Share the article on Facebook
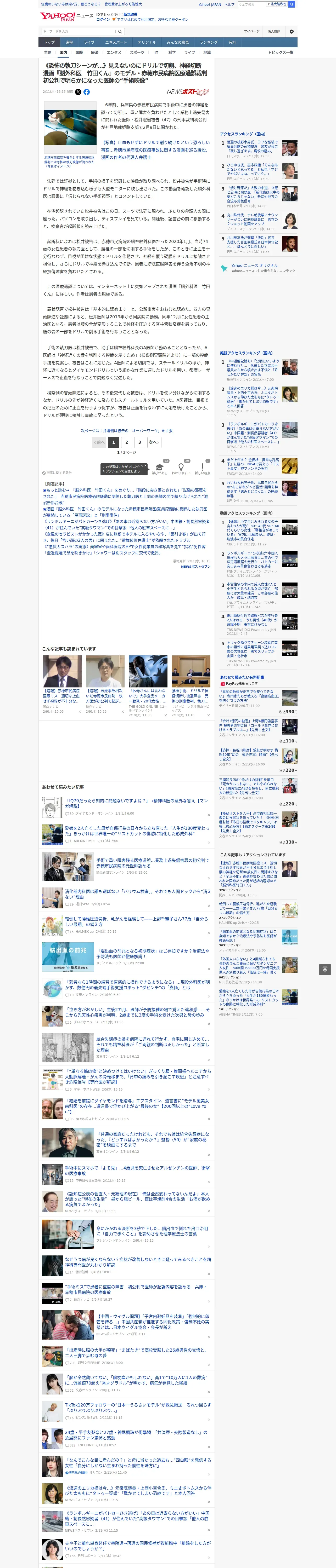The height and width of the screenshot is (1568, 336). 87,92
